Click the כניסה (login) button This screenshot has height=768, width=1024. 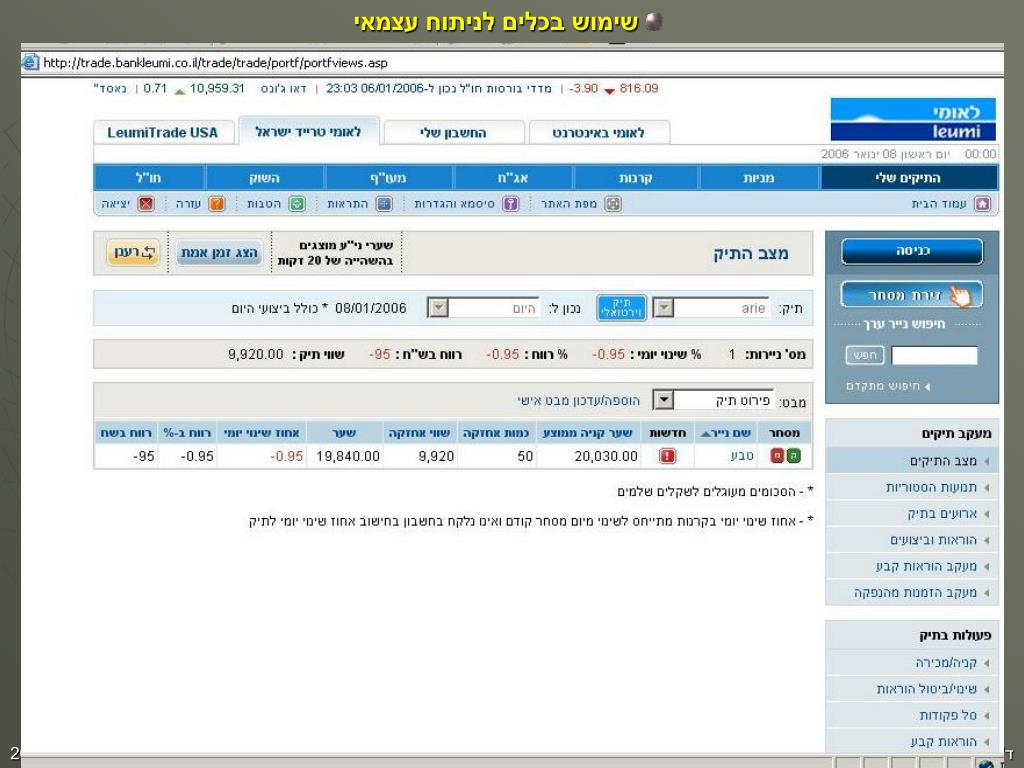[912, 251]
